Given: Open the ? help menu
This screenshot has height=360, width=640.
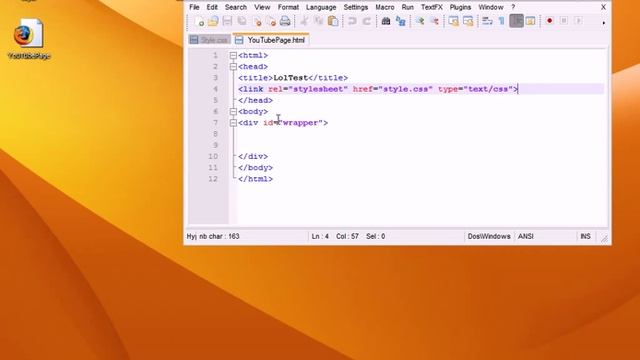Looking at the screenshot, I should click(513, 7).
